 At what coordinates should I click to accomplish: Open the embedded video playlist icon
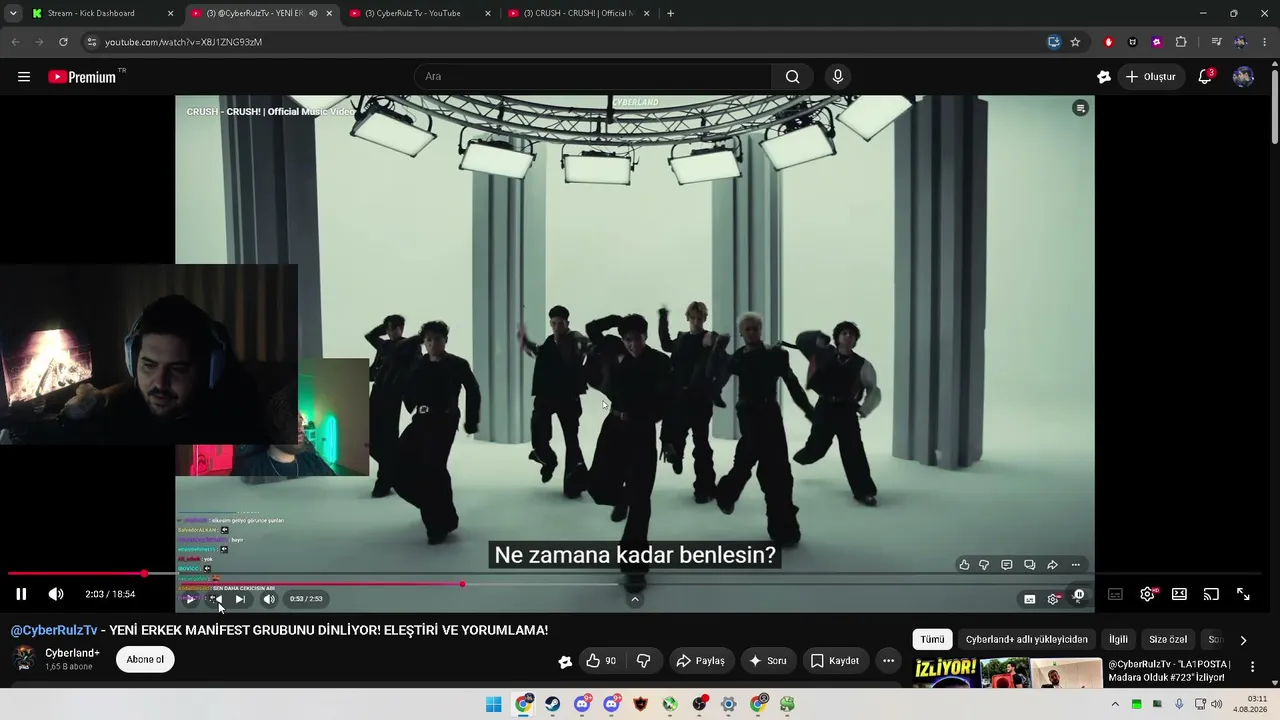[x=1080, y=108]
